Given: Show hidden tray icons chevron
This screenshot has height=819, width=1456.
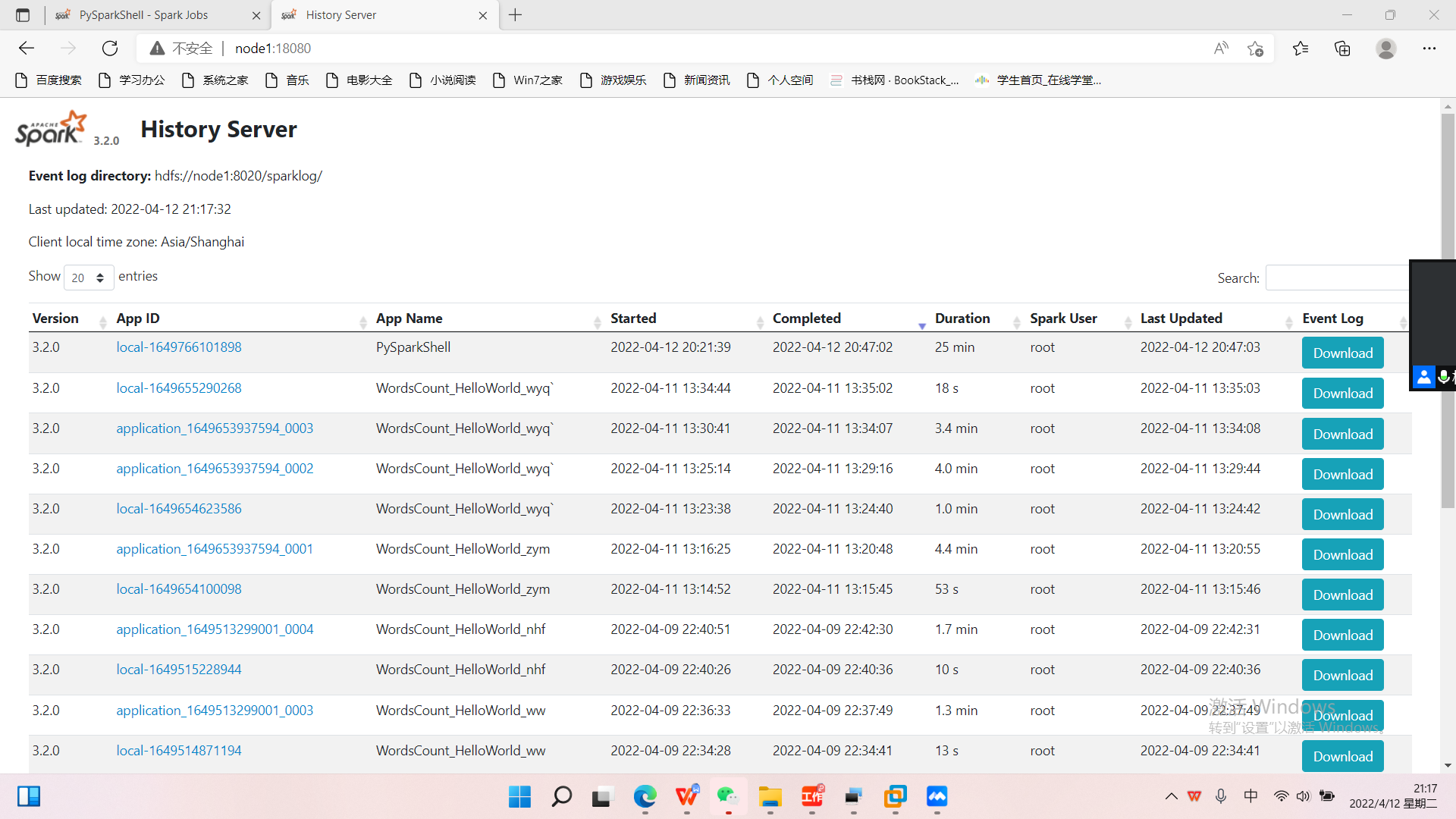Looking at the screenshot, I should 1172,796.
